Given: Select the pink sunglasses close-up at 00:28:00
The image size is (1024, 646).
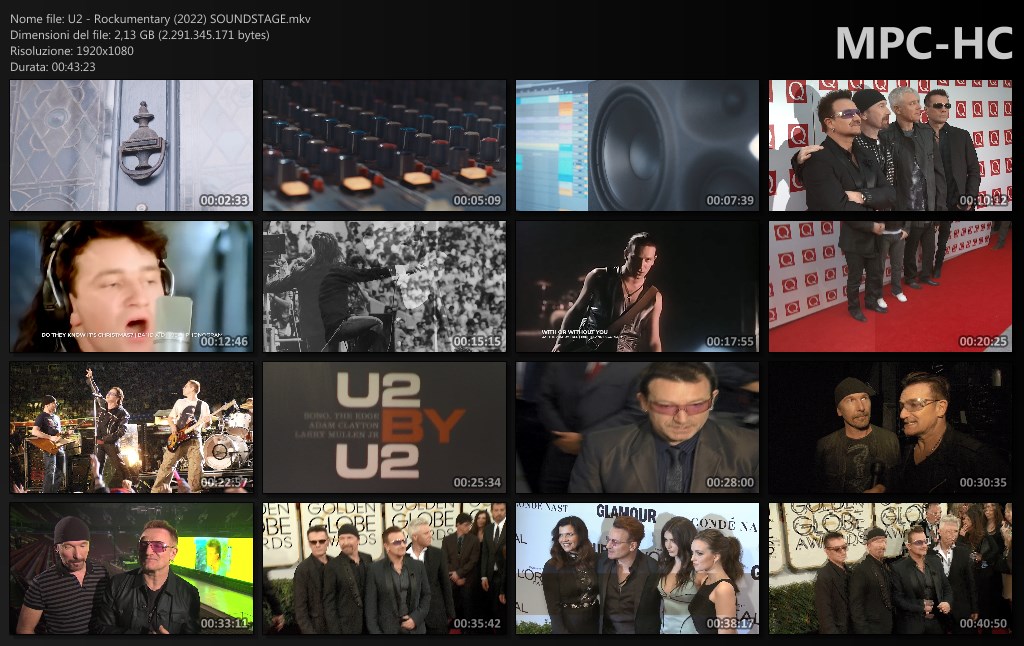Looking at the screenshot, I should [x=637, y=428].
